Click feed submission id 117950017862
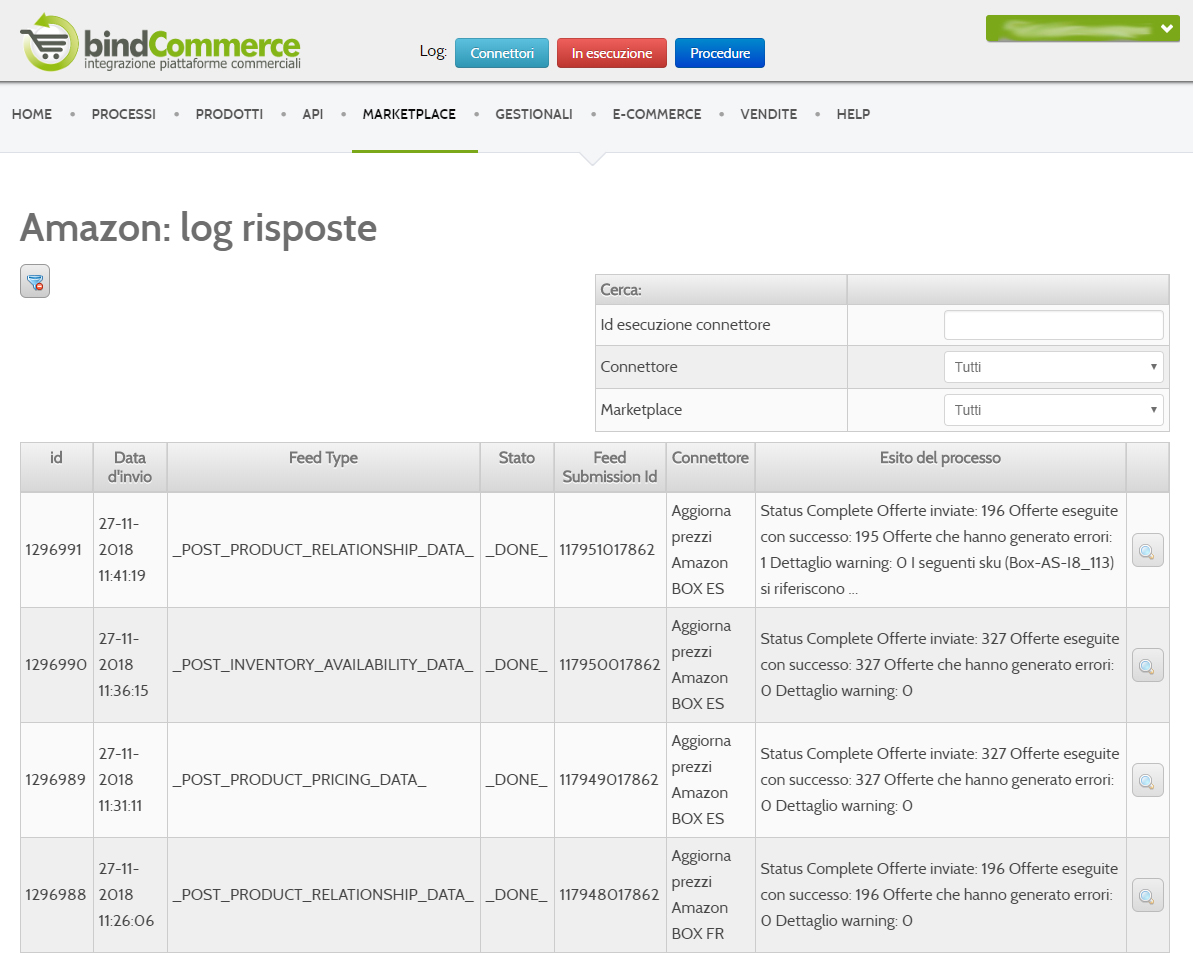Image resolution: width=1193 pixels, height=953 pixels. point(609,665)
